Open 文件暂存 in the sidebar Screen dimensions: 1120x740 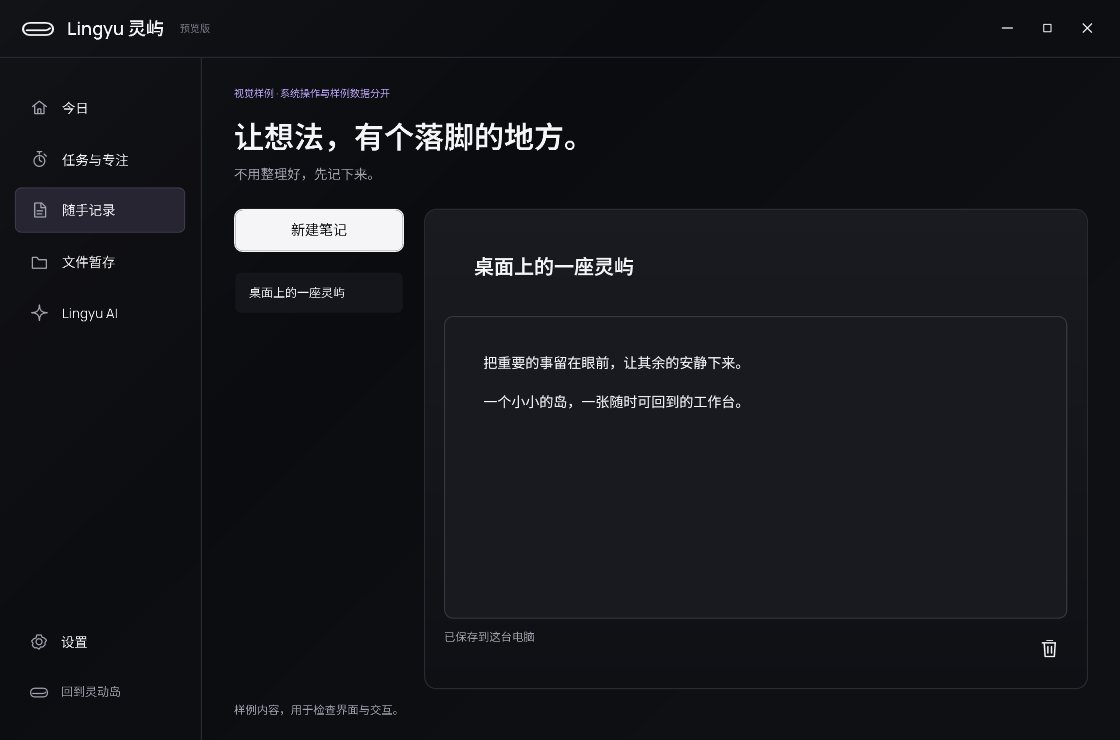(100, 262)
